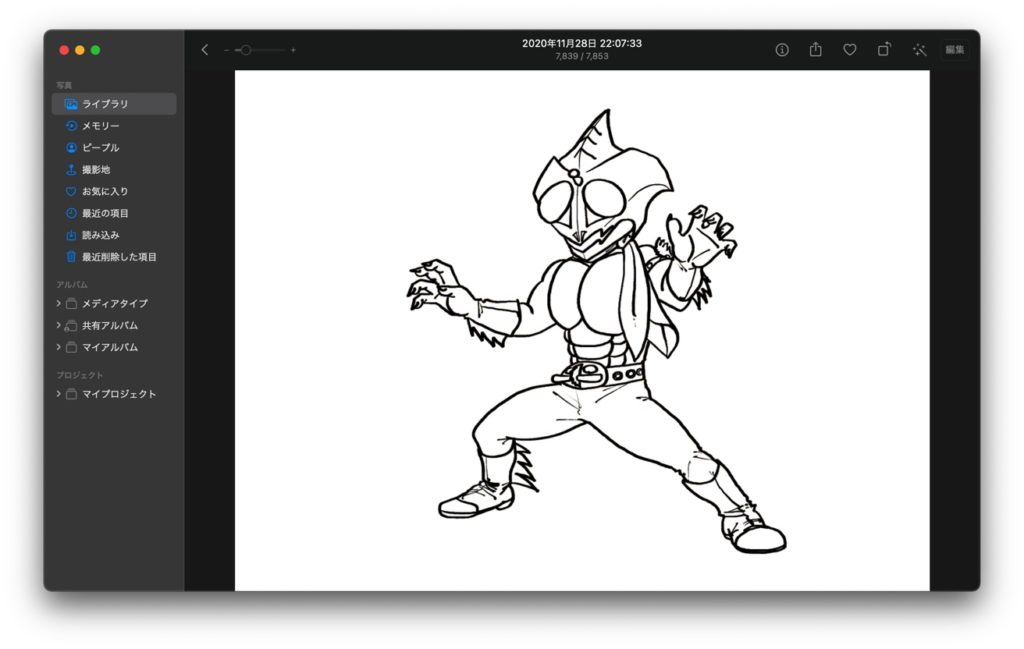Click the 最近の項目 clock icon

point(71,213)
